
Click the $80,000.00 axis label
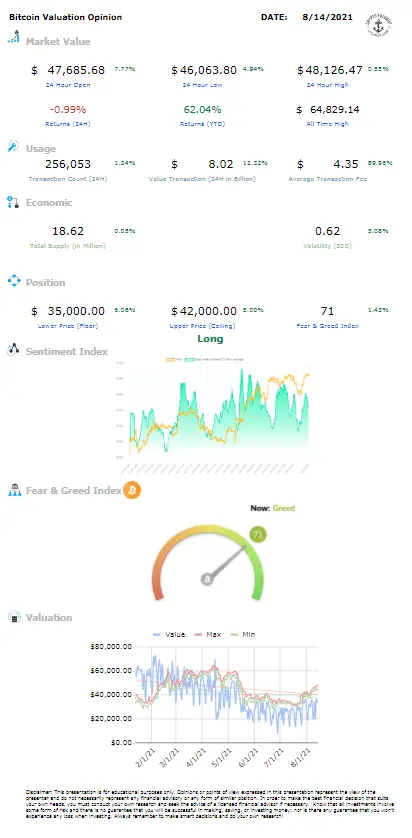pos(112,646)
